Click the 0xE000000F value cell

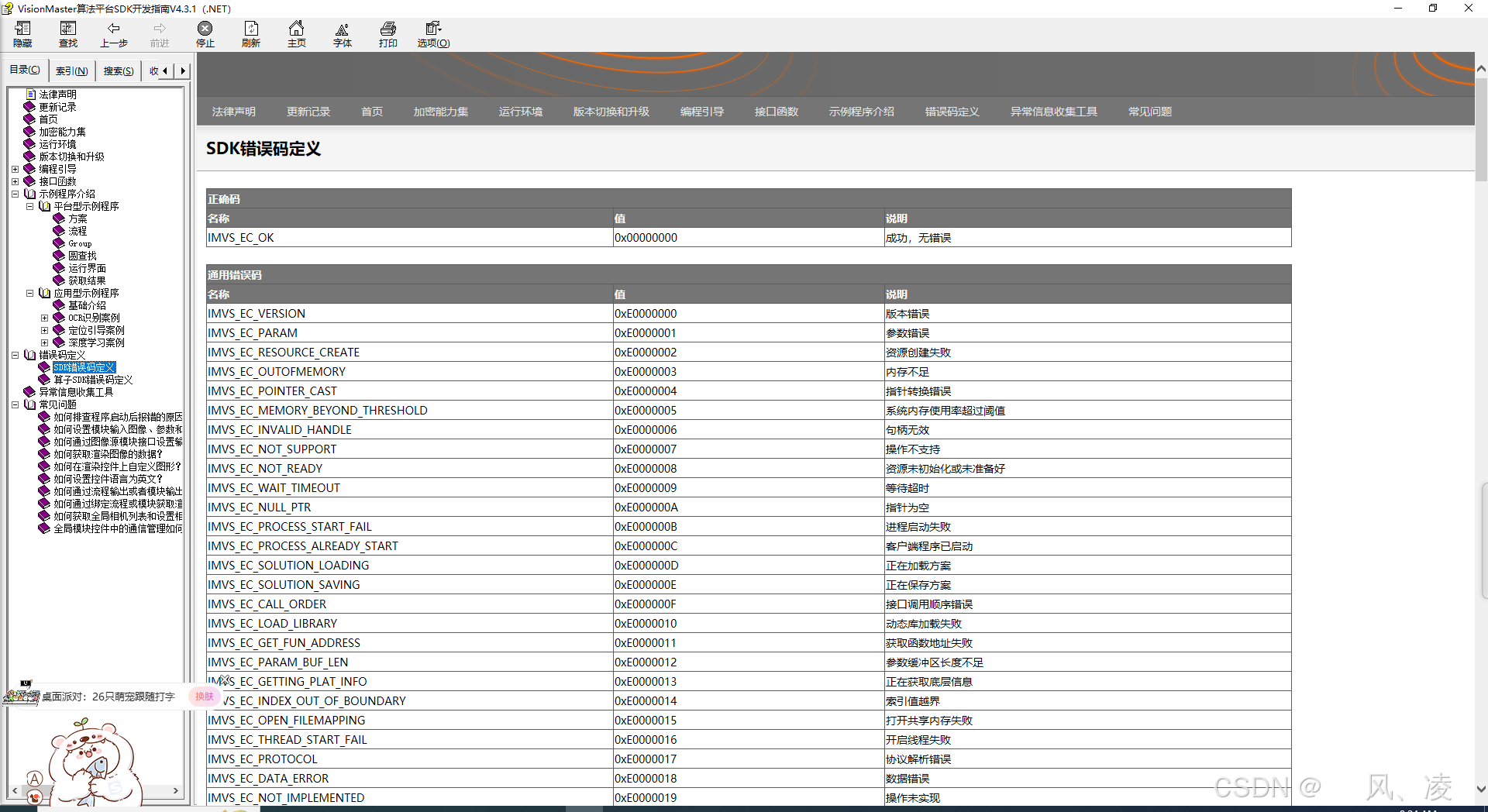pos(748,604)
